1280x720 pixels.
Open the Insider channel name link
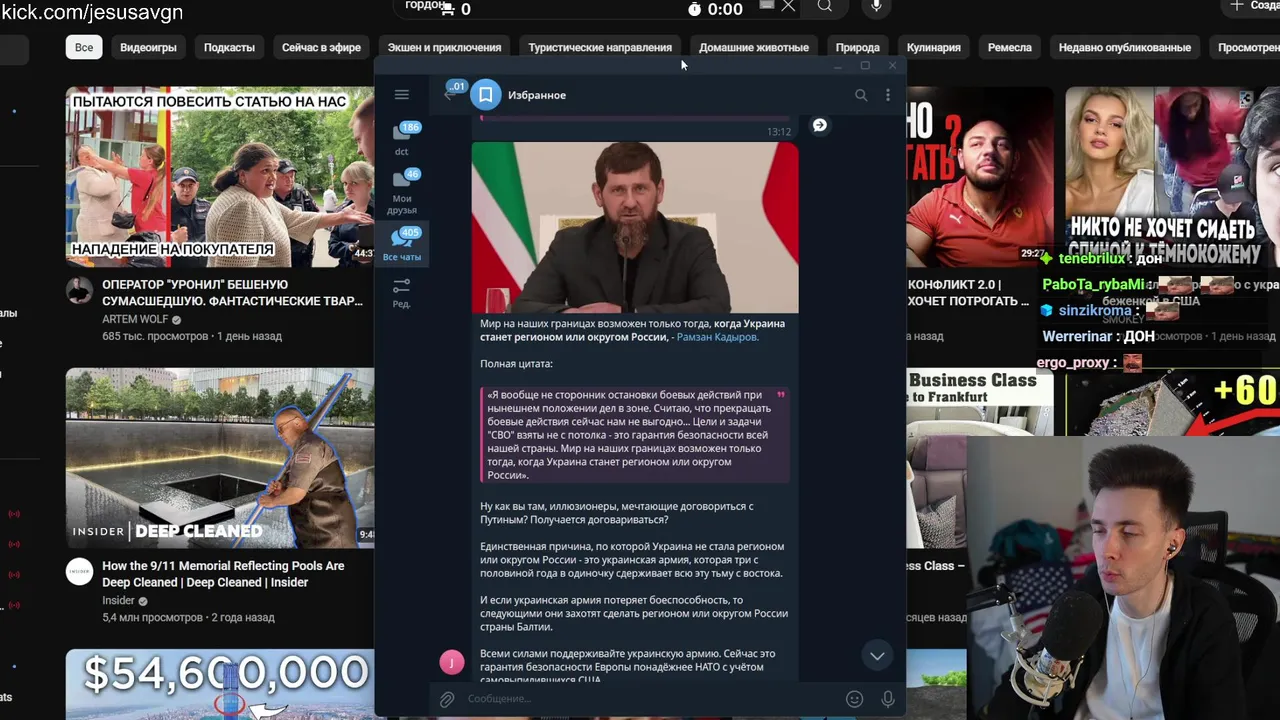tap(118, 601)
